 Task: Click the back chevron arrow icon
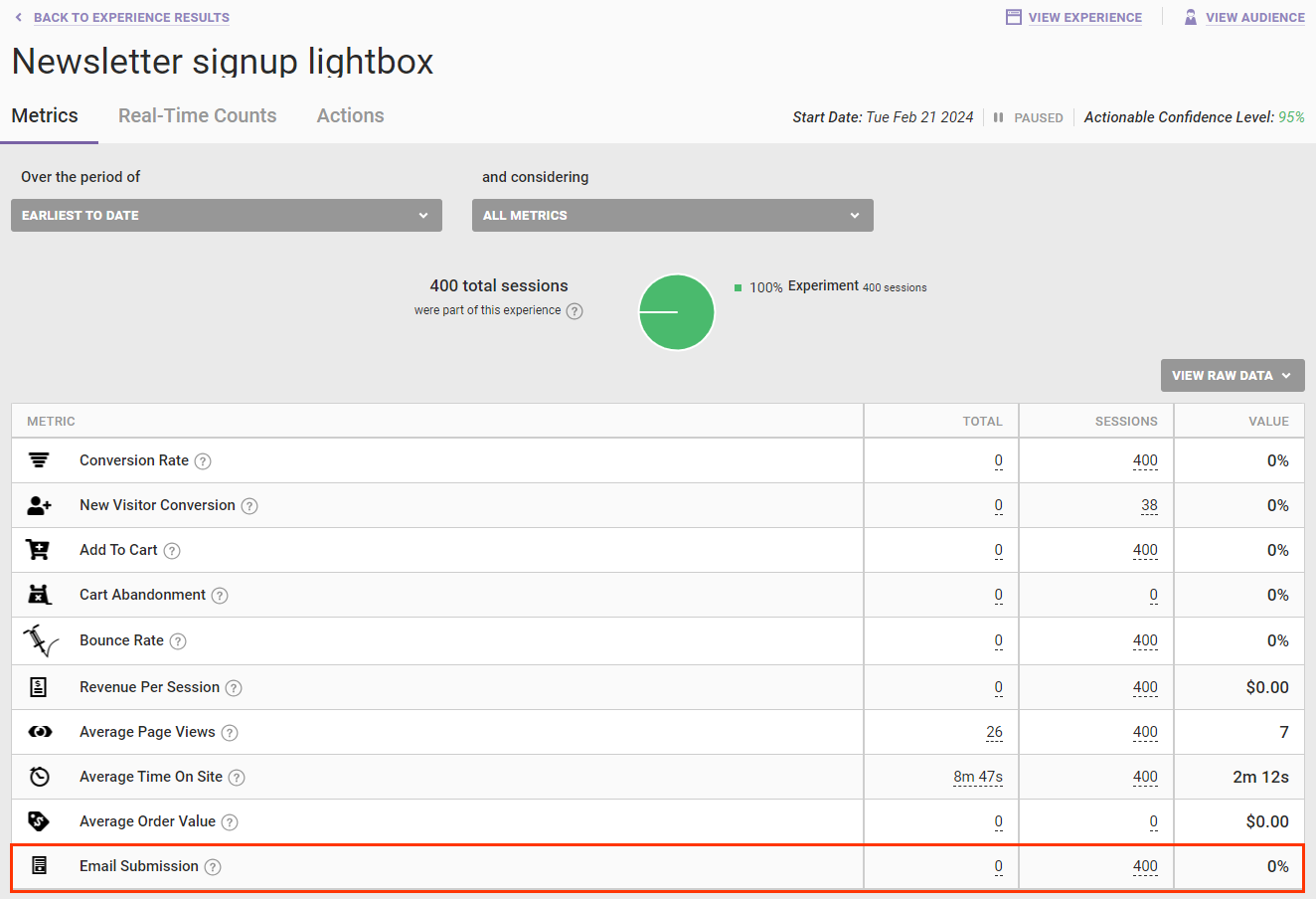coord(18,17)
